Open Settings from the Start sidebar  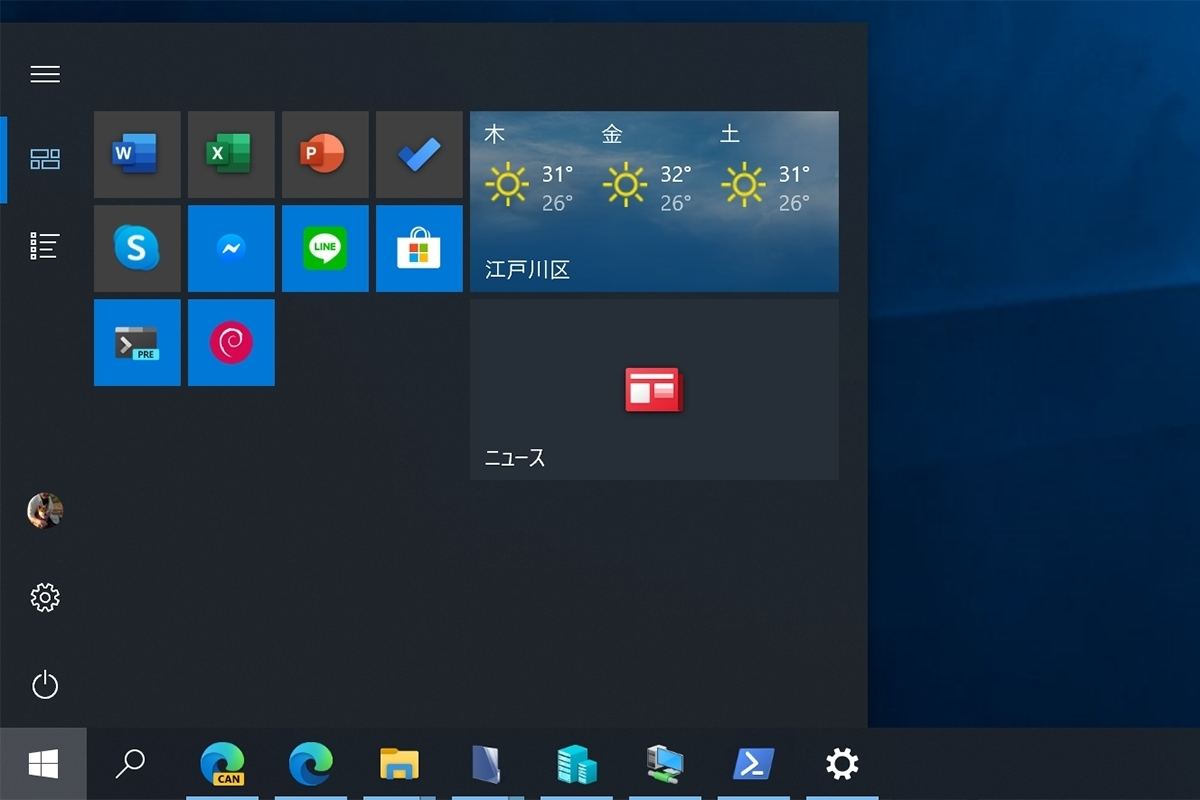[x=45, y=598]
